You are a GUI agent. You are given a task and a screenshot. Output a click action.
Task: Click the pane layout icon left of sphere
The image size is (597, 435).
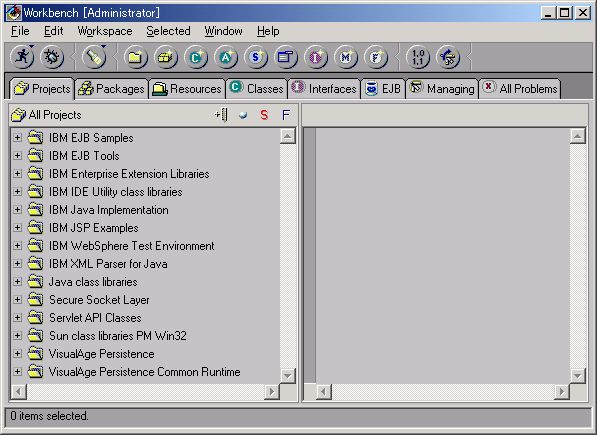tap(221, 115)
